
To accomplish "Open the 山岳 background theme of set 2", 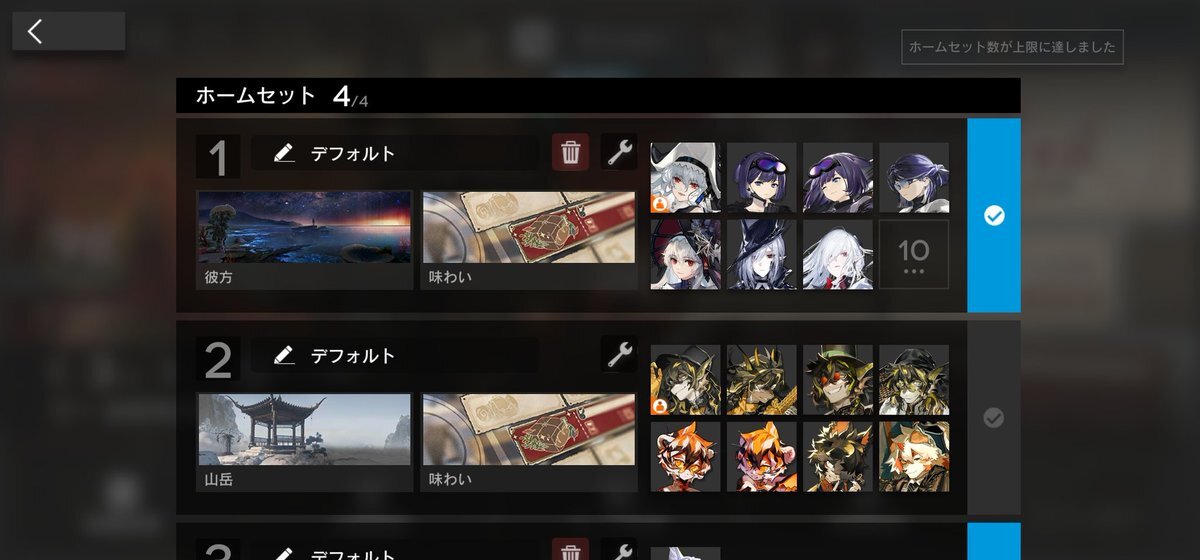I will click(305, 442).
